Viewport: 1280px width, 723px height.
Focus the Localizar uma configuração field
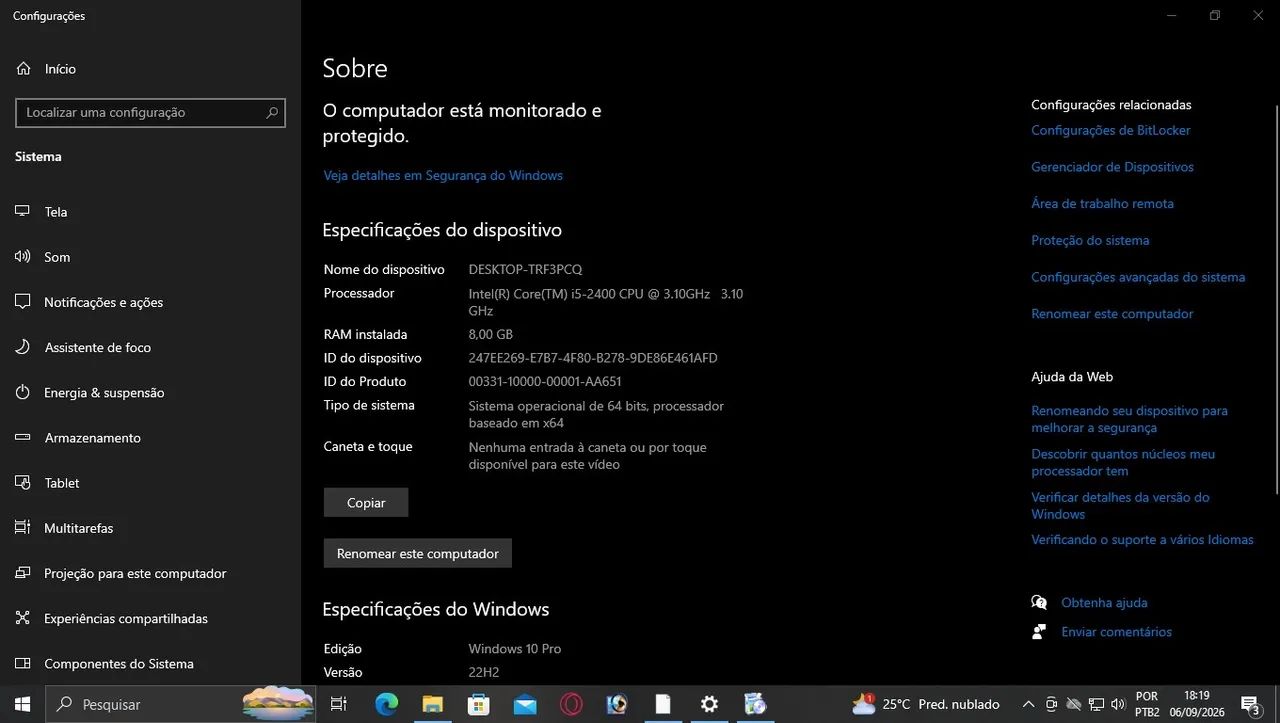click(150, 113)
